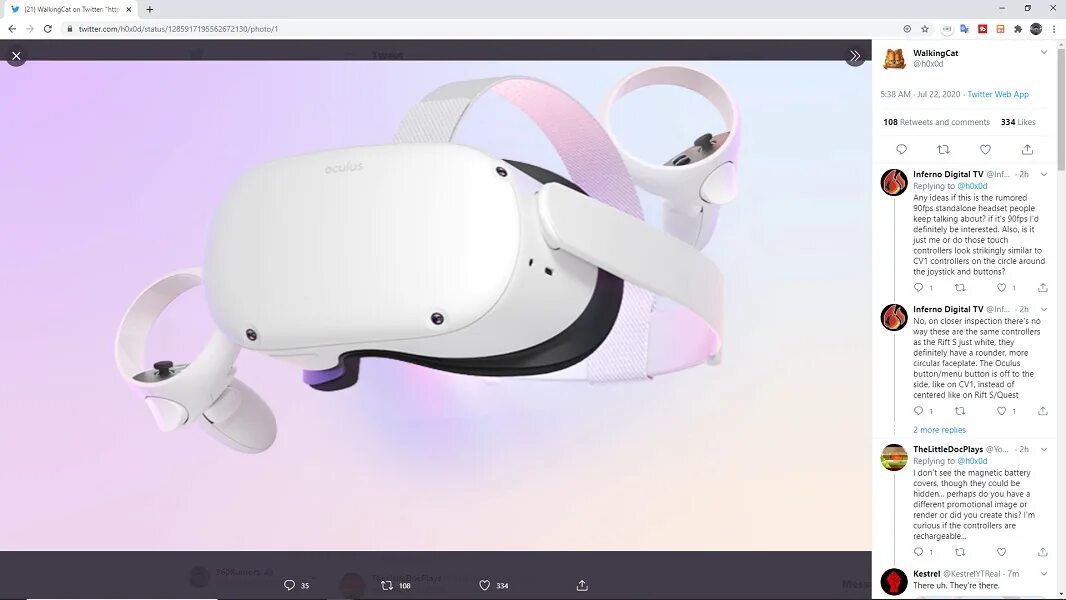Expand the '2 more replies' thread
Viewport: 1066px width, 600px height.
[939, 430]
